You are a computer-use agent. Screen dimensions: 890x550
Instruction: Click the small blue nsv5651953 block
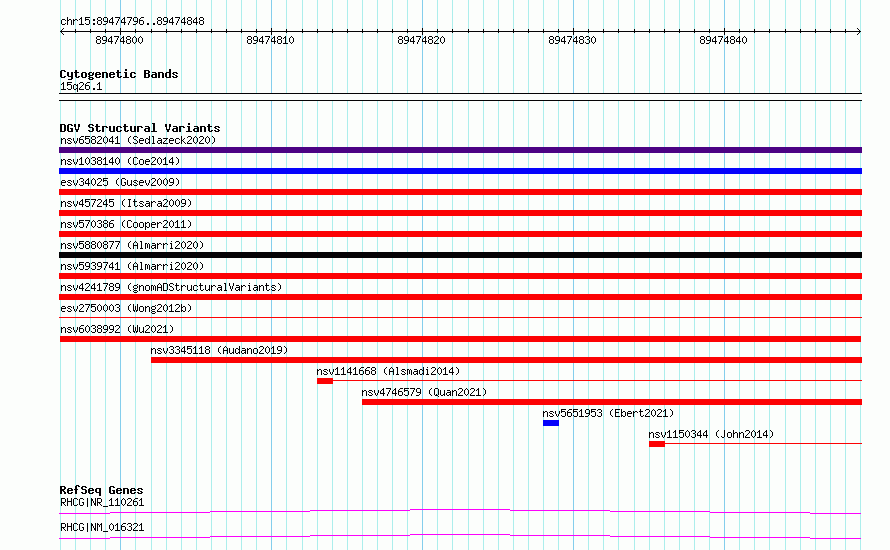coord(551,423)
